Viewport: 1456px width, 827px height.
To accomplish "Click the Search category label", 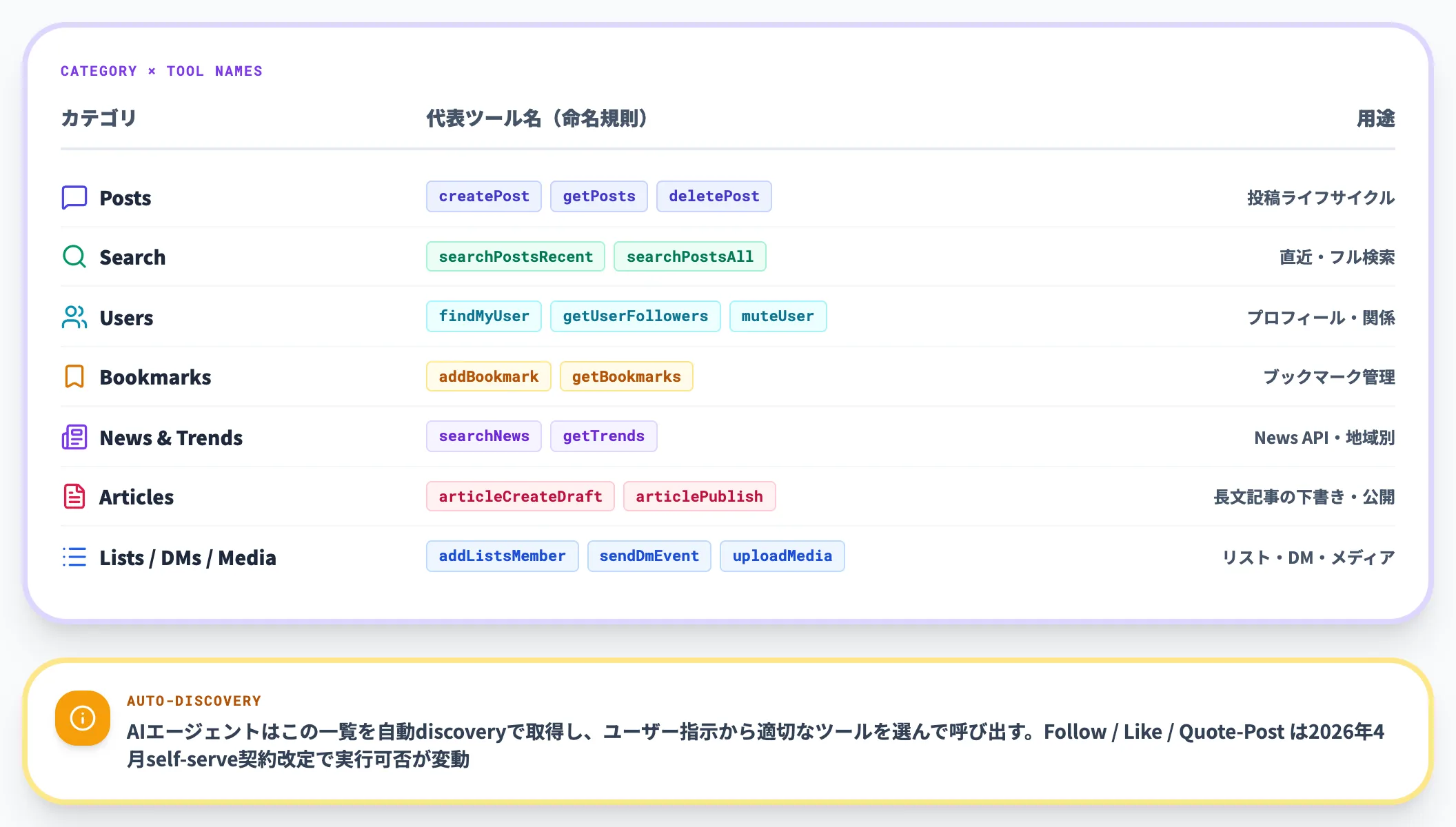I will click(132, 257).
